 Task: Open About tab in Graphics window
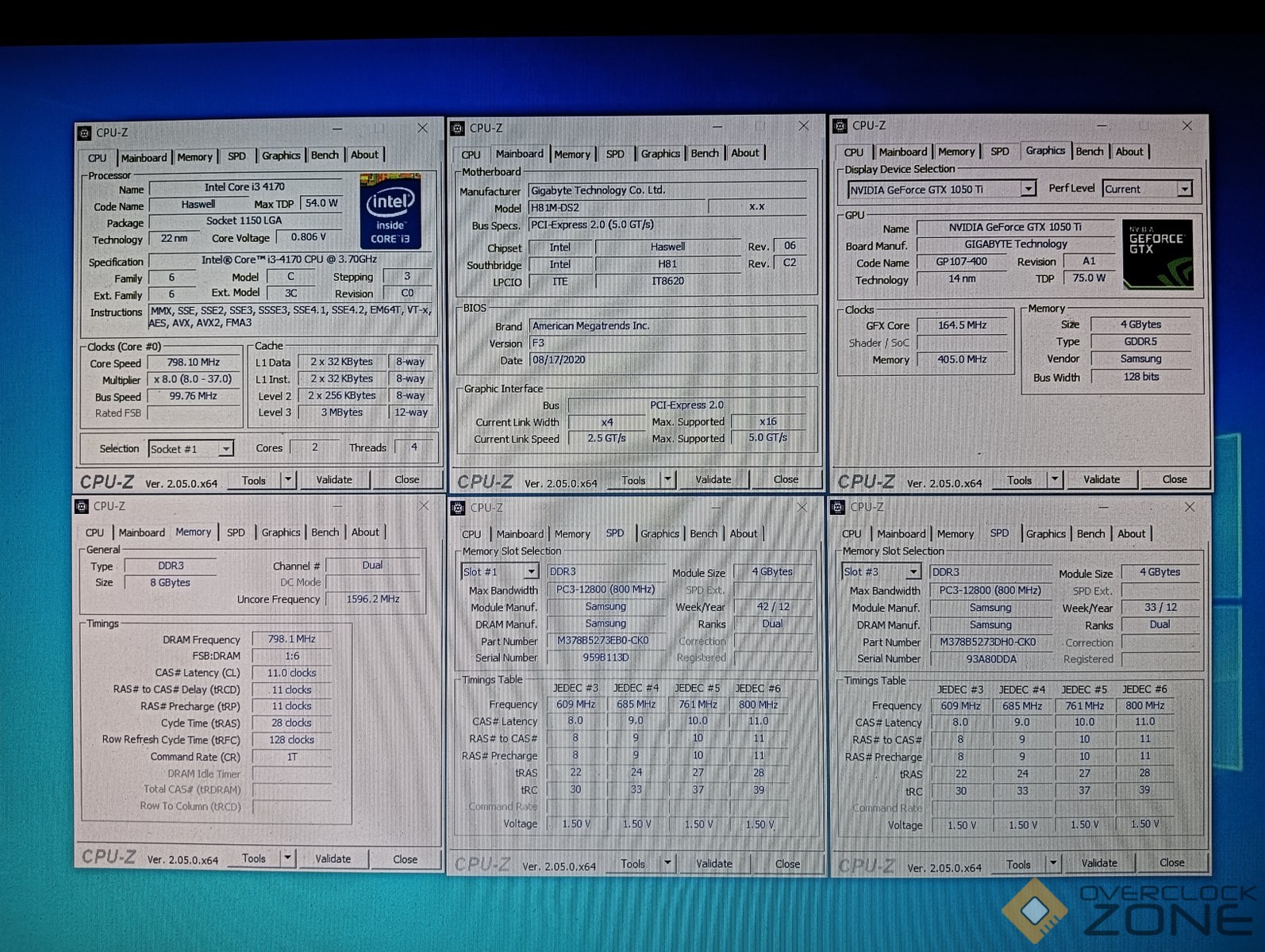(x=1129, y=152)
